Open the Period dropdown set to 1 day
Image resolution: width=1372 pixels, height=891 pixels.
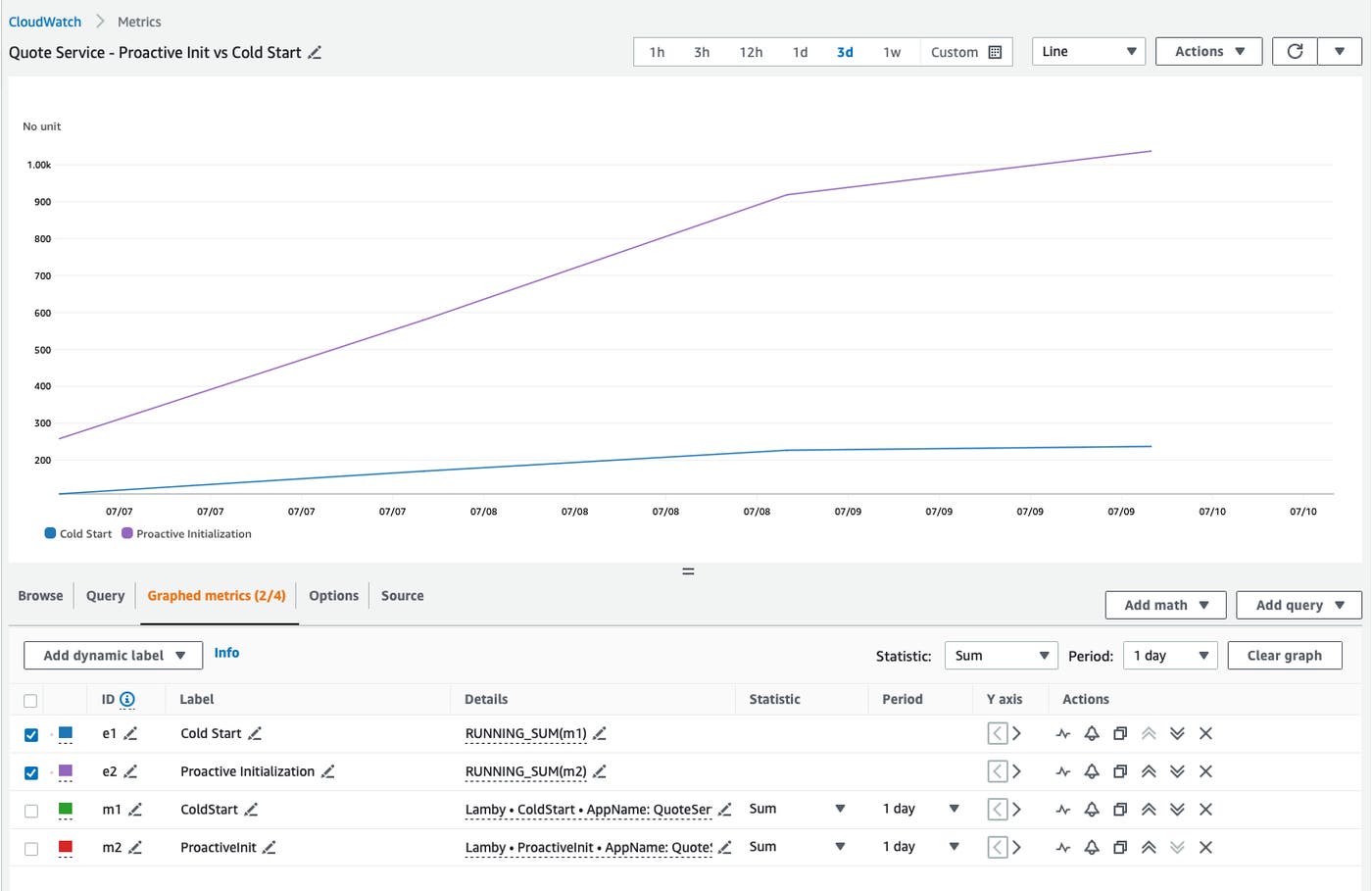[x=1170, y=655]
